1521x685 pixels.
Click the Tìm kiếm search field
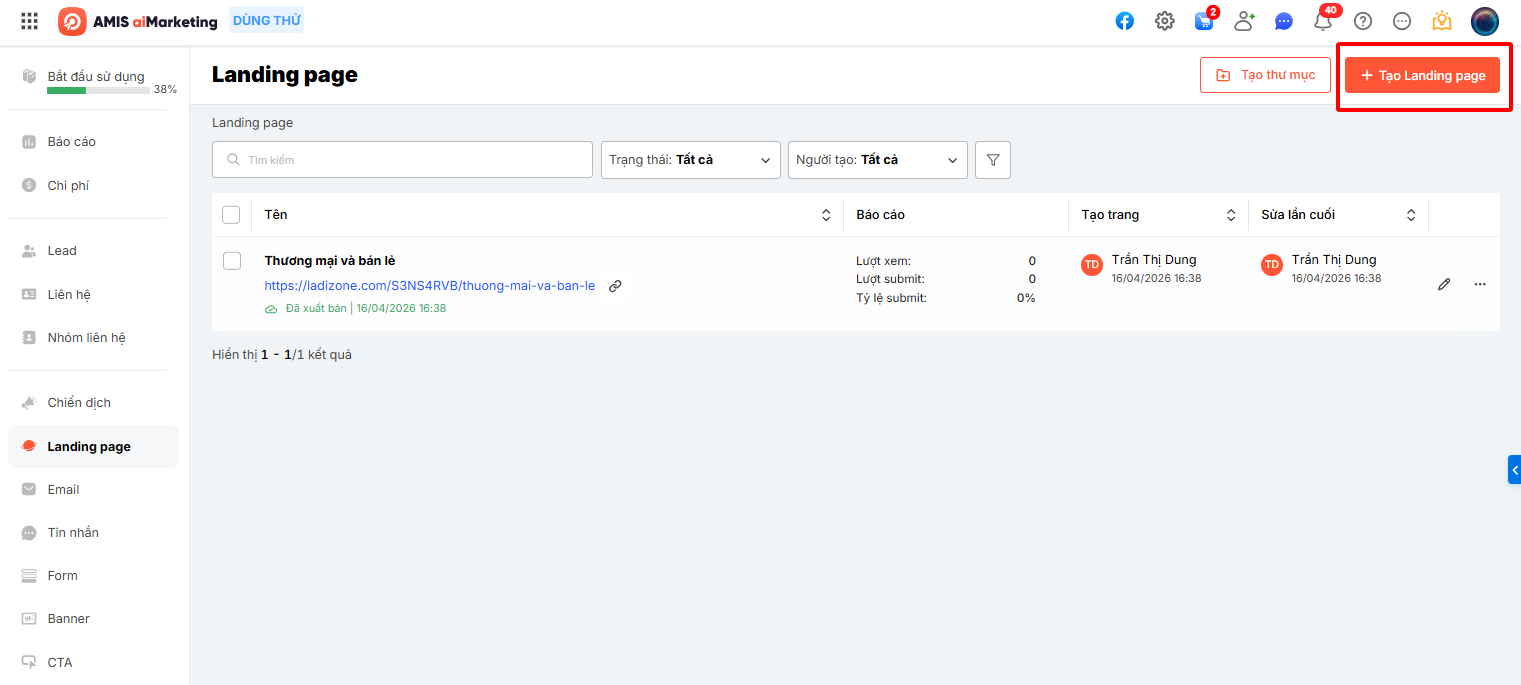coord(402,160)
